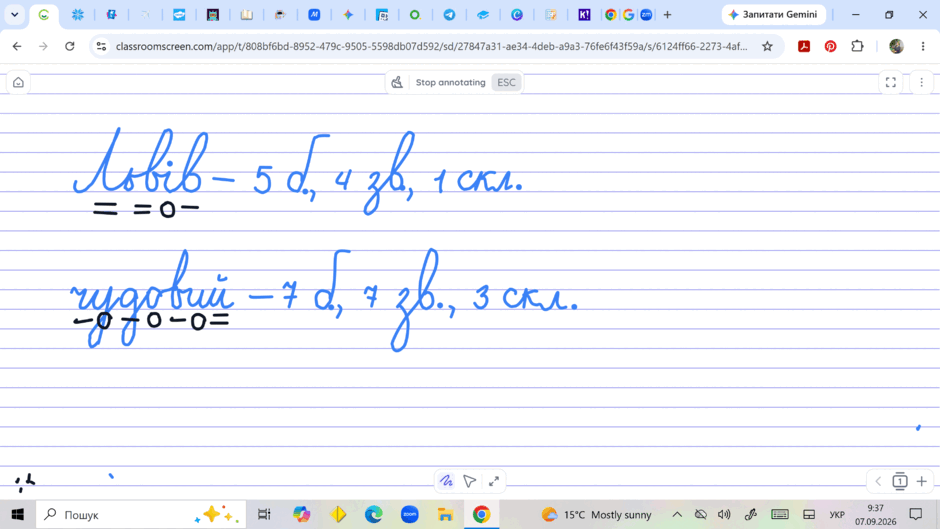The image size is (940, 529).
Task: Show hidden system tray icons
Action: click(677, 515)
